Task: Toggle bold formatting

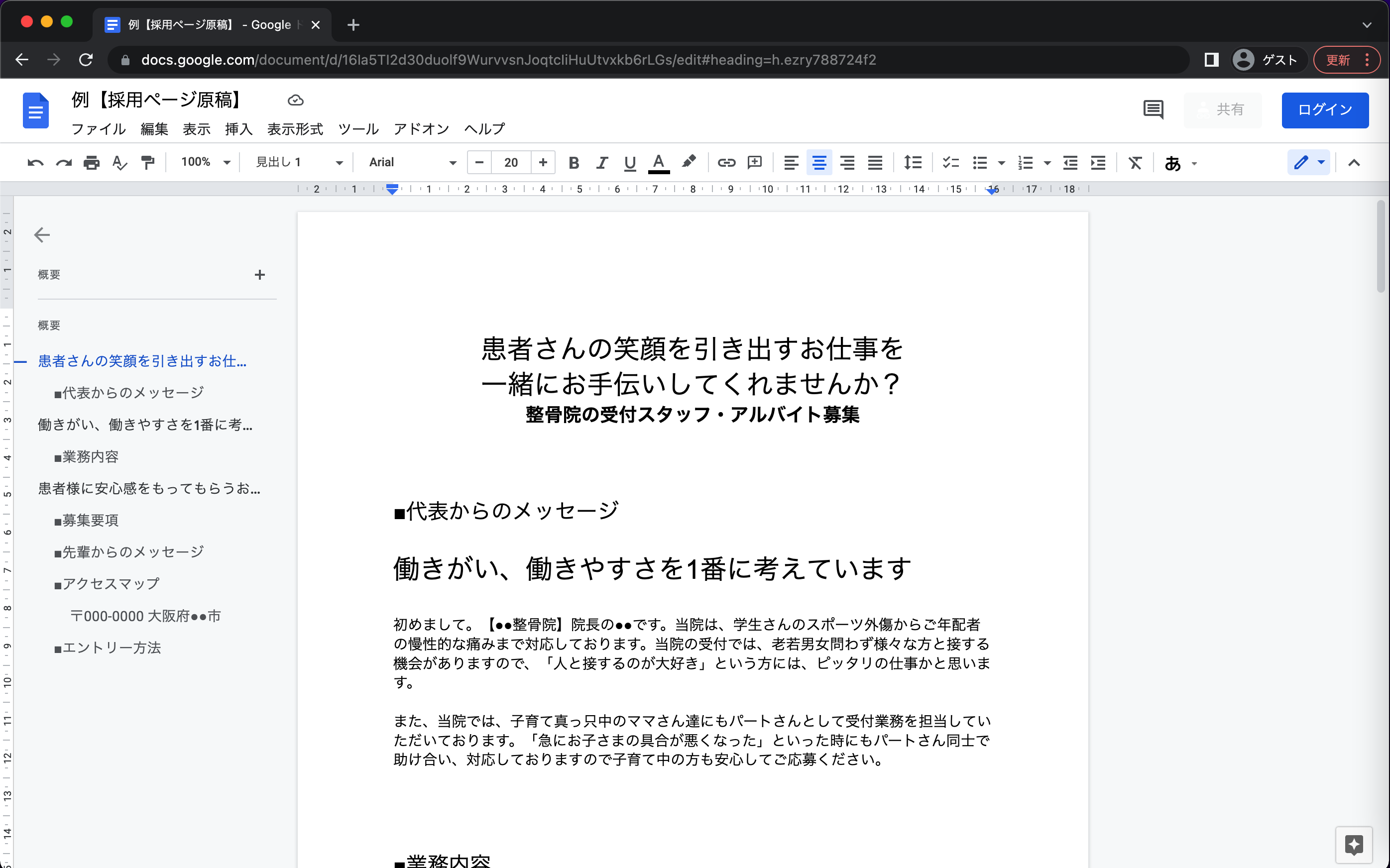Action: point(573,163)
